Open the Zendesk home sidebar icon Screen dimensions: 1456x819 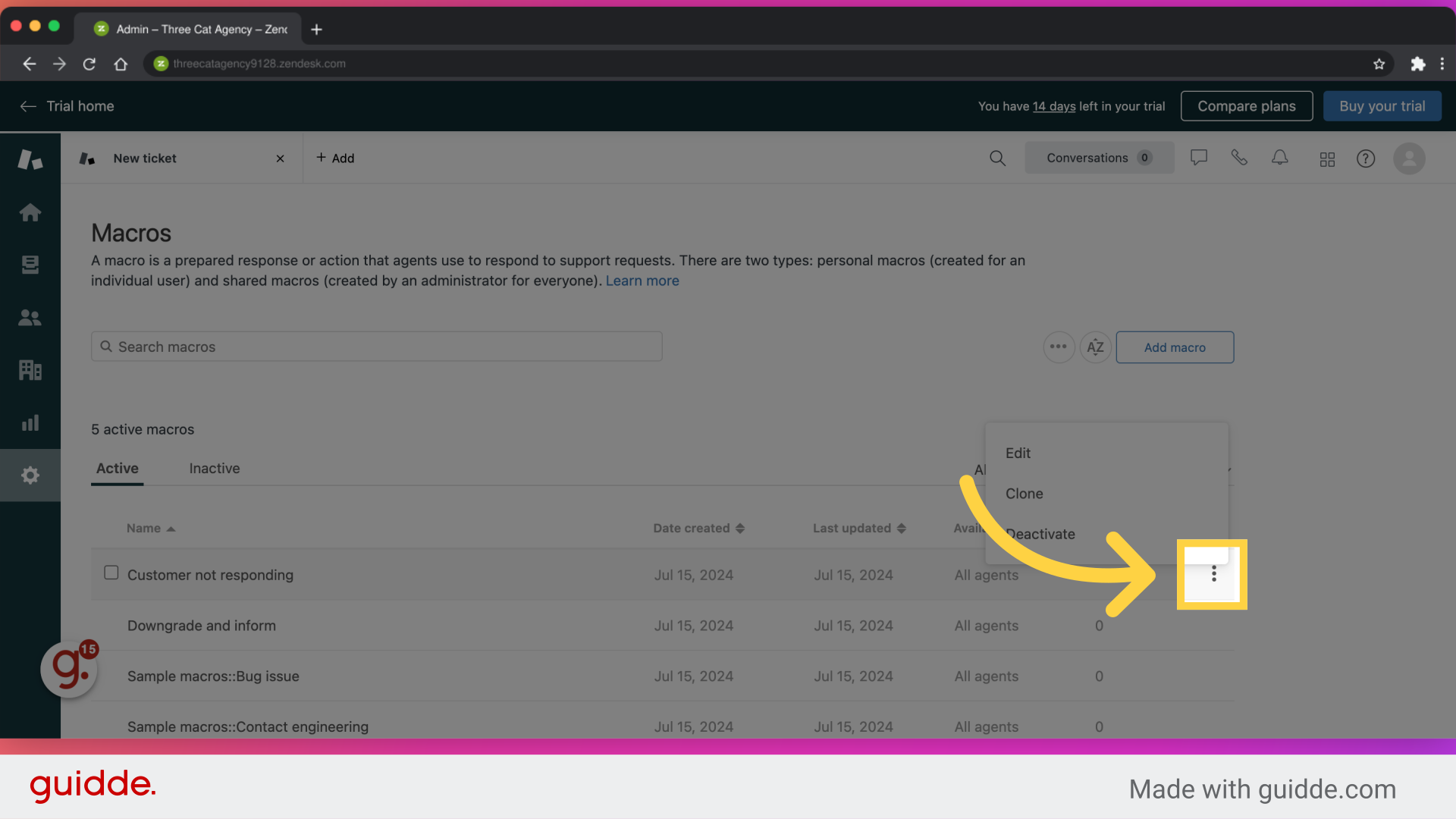(x=30, y=212)
